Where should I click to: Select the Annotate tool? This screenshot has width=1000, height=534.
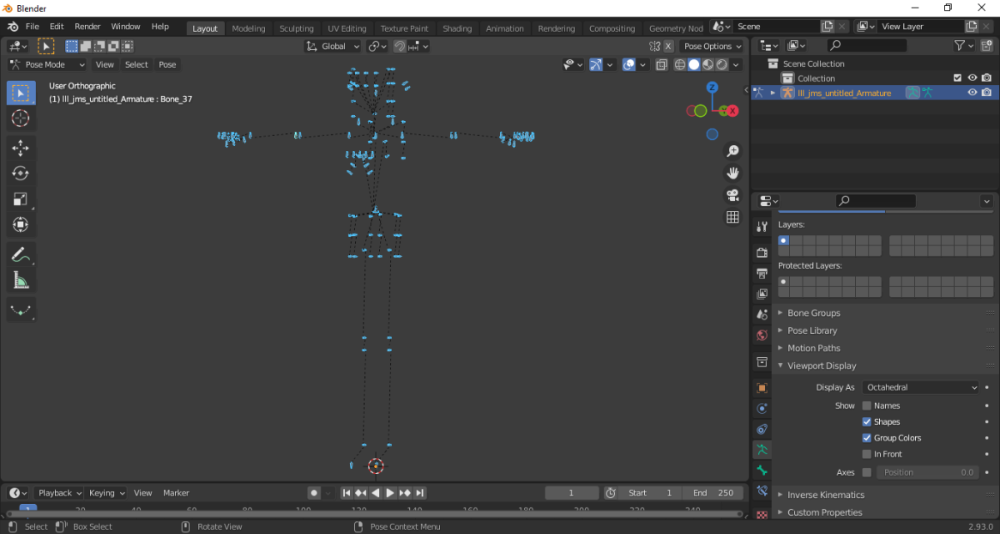coord(20,255)
